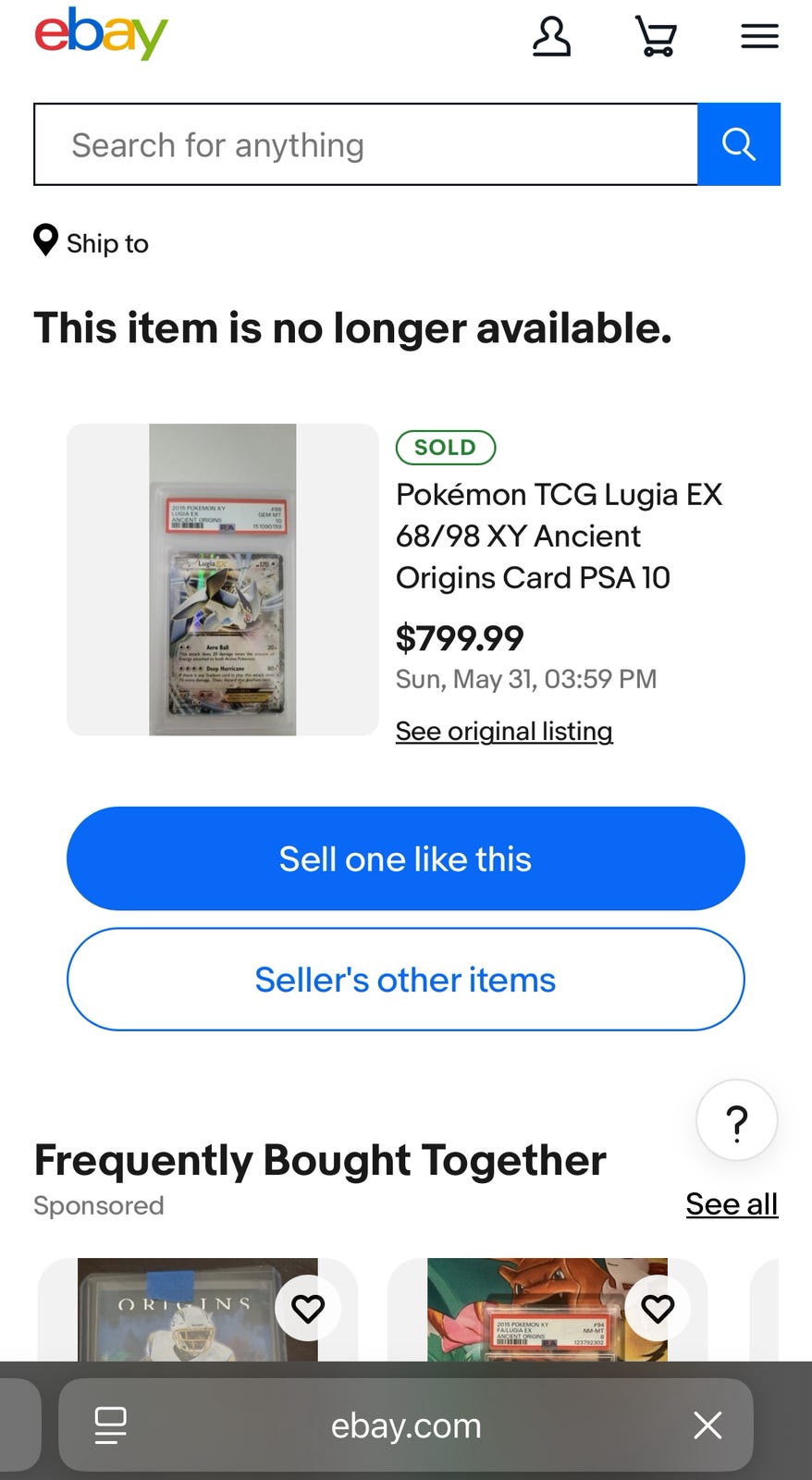Open the hamburger menu
Viewport: 812px width, 1480px height.
coord(759,37)
